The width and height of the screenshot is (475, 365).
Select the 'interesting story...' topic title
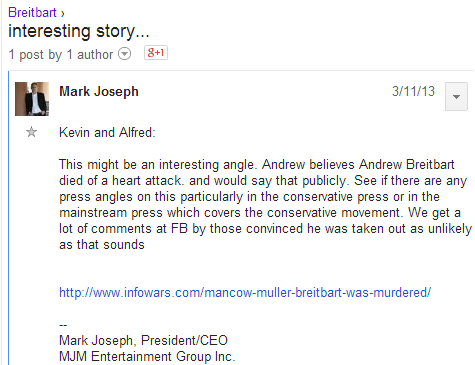(x=79, y=31)
